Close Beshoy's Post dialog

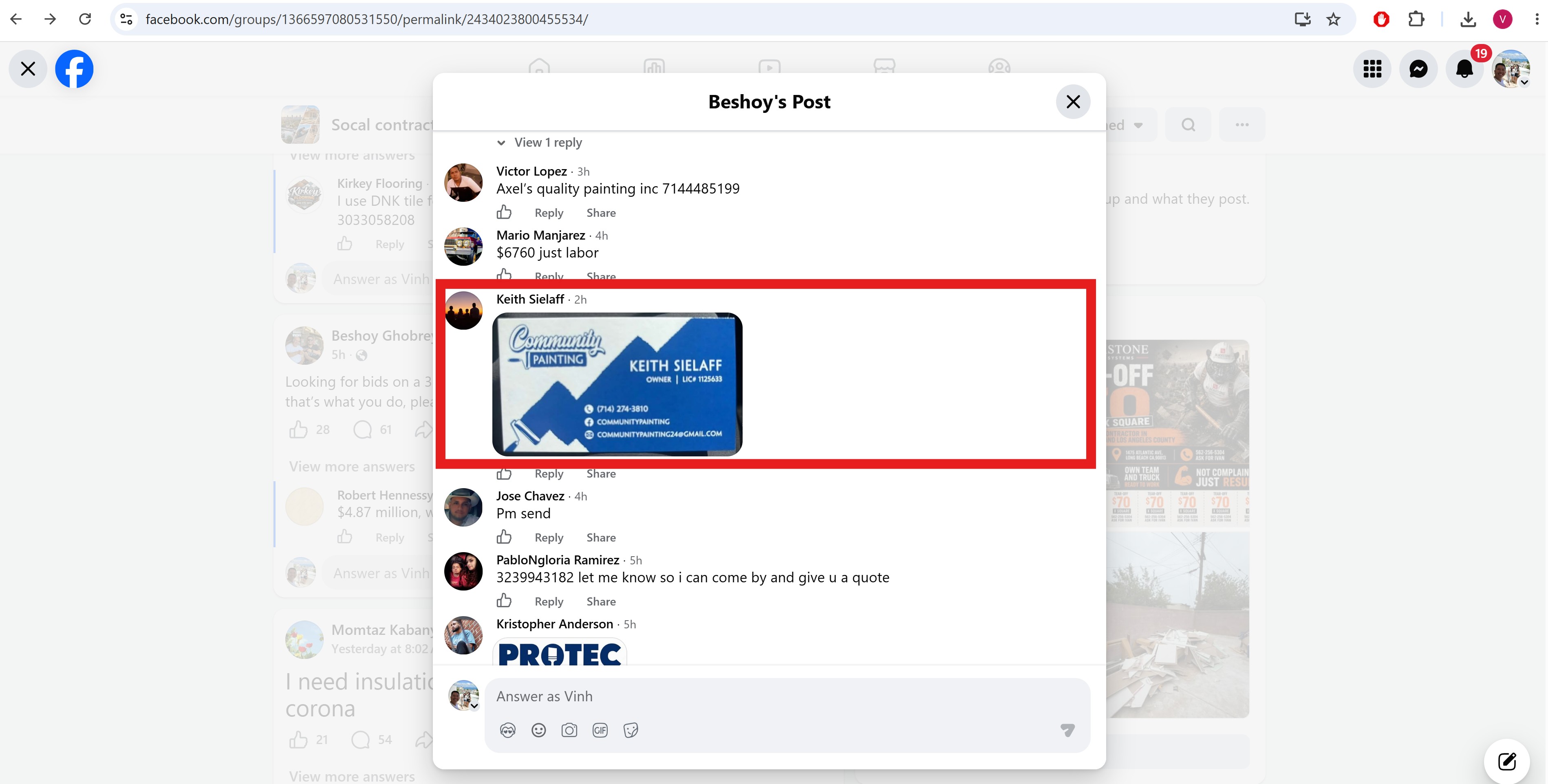pos(1073,101)
